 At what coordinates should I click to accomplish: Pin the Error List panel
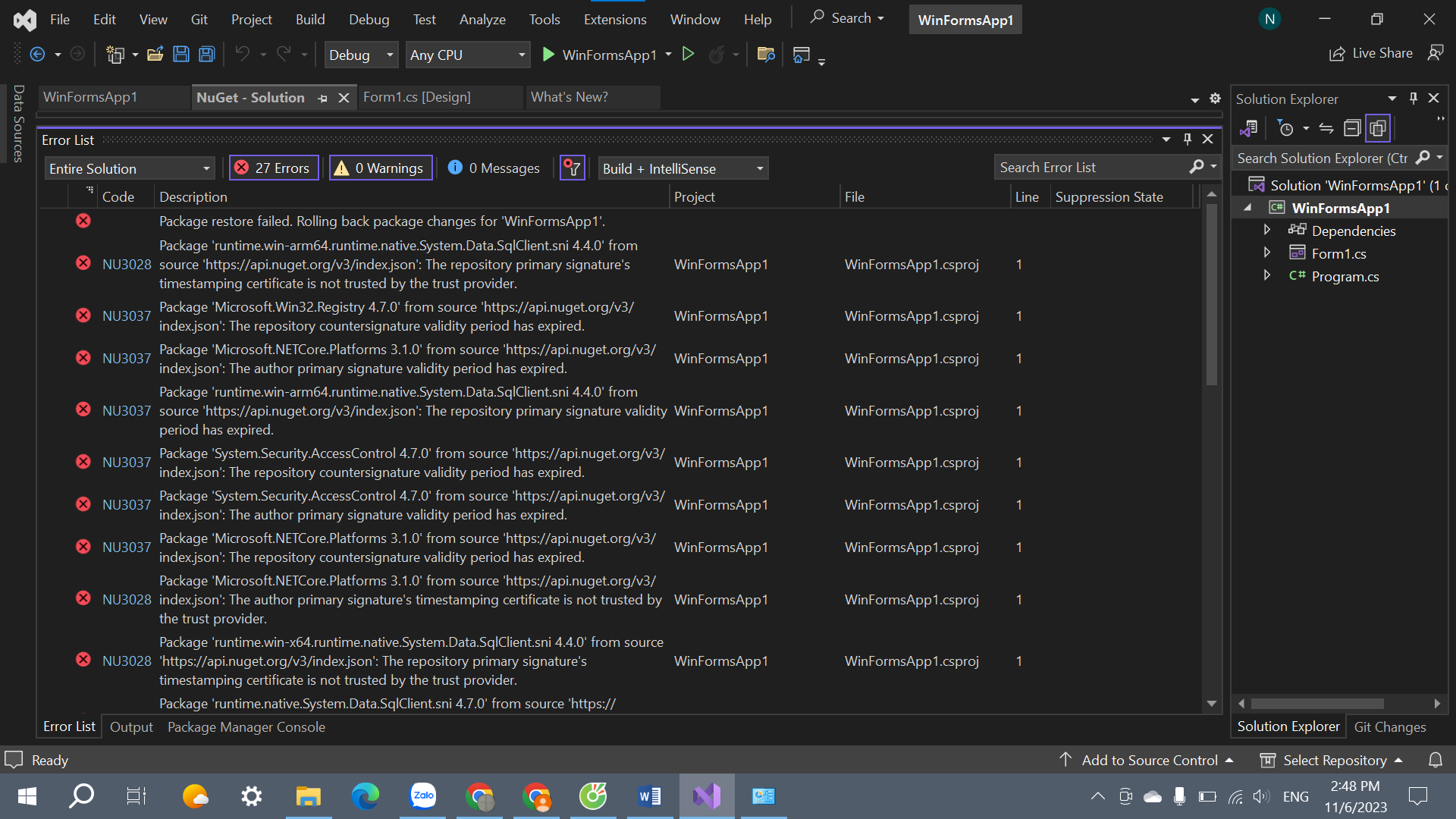1187,140
